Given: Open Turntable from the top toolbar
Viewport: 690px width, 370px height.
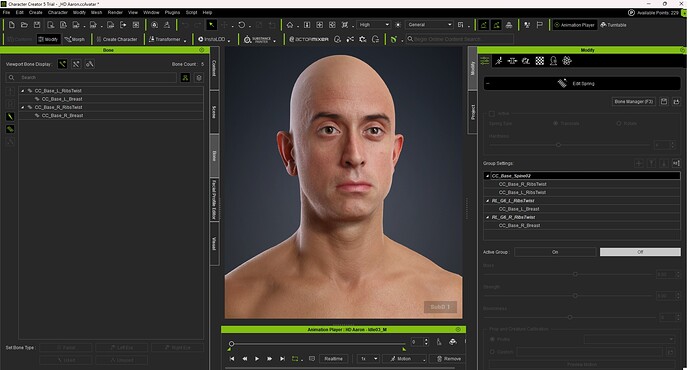Looking at the screenshot, I should point(613,25).
